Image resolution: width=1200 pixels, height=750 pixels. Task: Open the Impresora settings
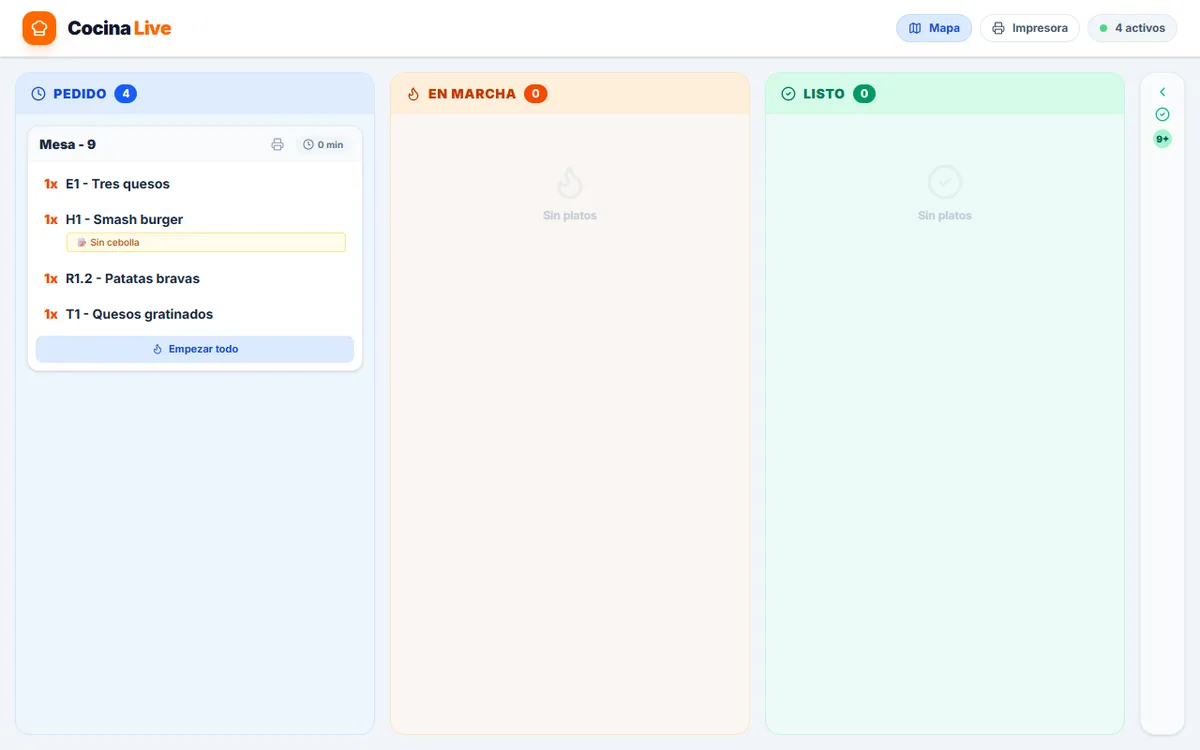(x=1030, y=28)
